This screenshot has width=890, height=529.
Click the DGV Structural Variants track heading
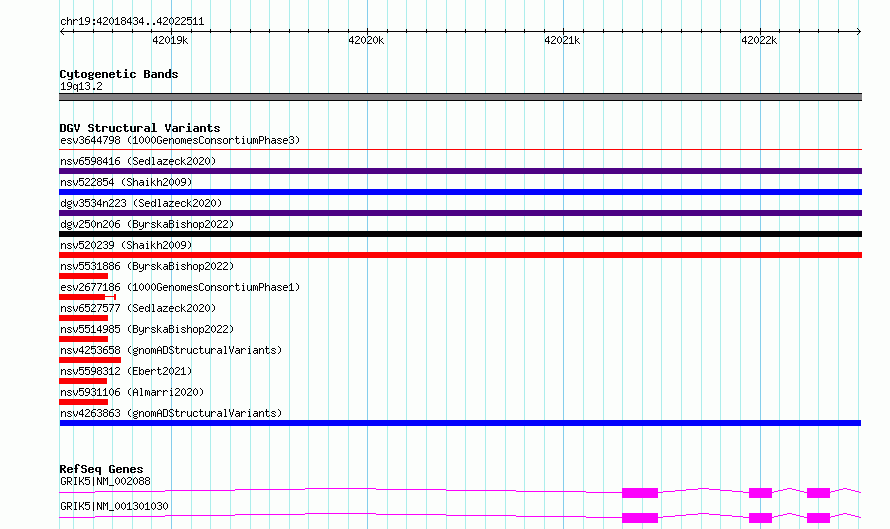140,128
